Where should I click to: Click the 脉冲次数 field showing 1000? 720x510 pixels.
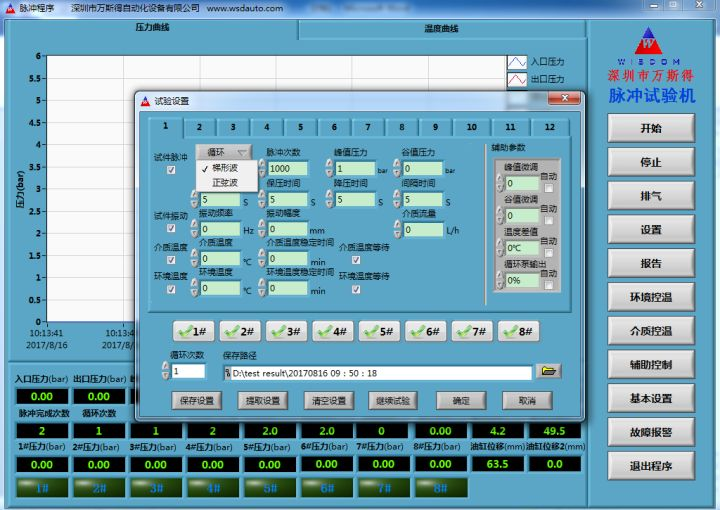pyautogui.click(x=287, y=168)
